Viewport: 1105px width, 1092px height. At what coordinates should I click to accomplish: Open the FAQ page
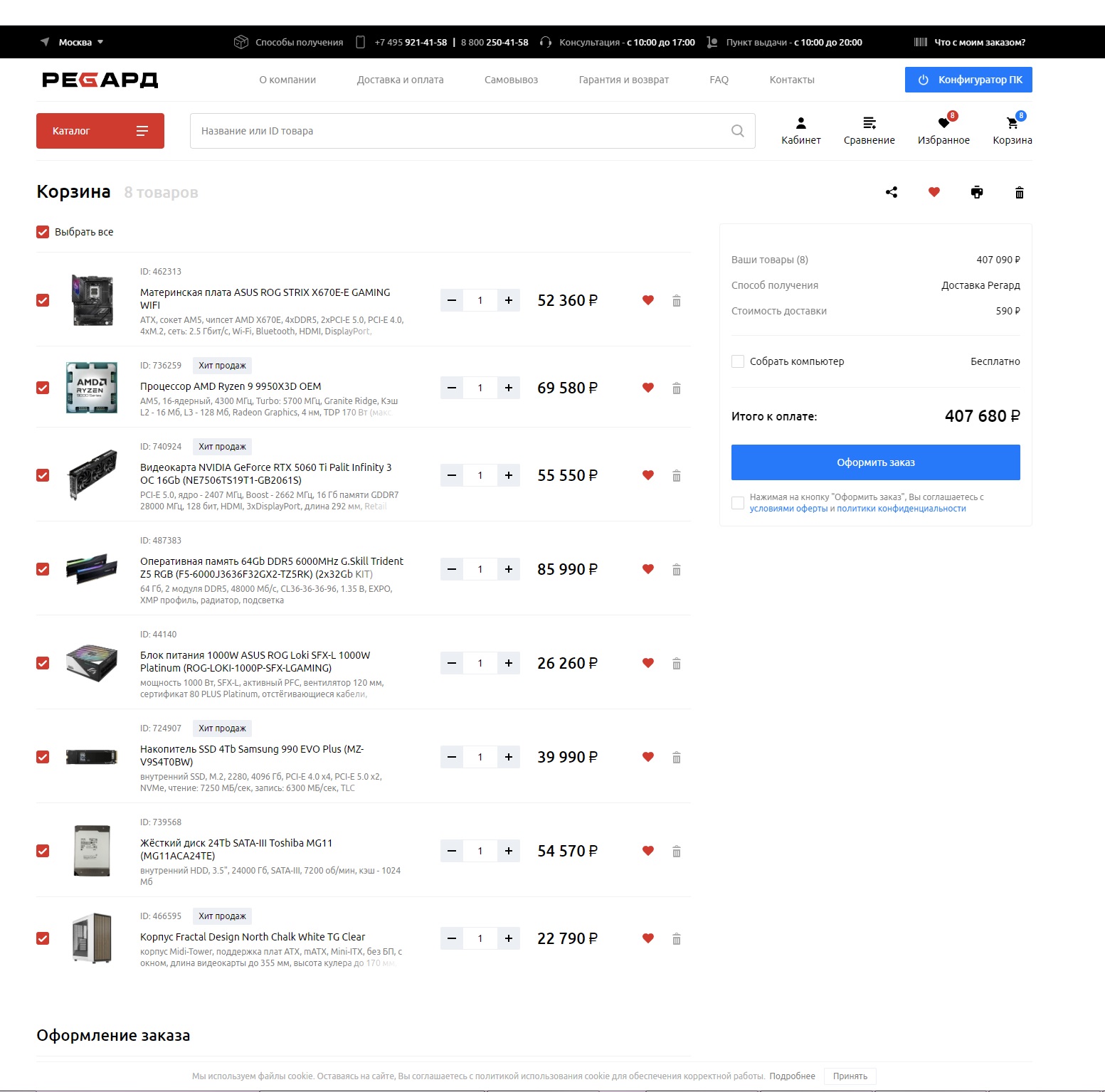719,80
